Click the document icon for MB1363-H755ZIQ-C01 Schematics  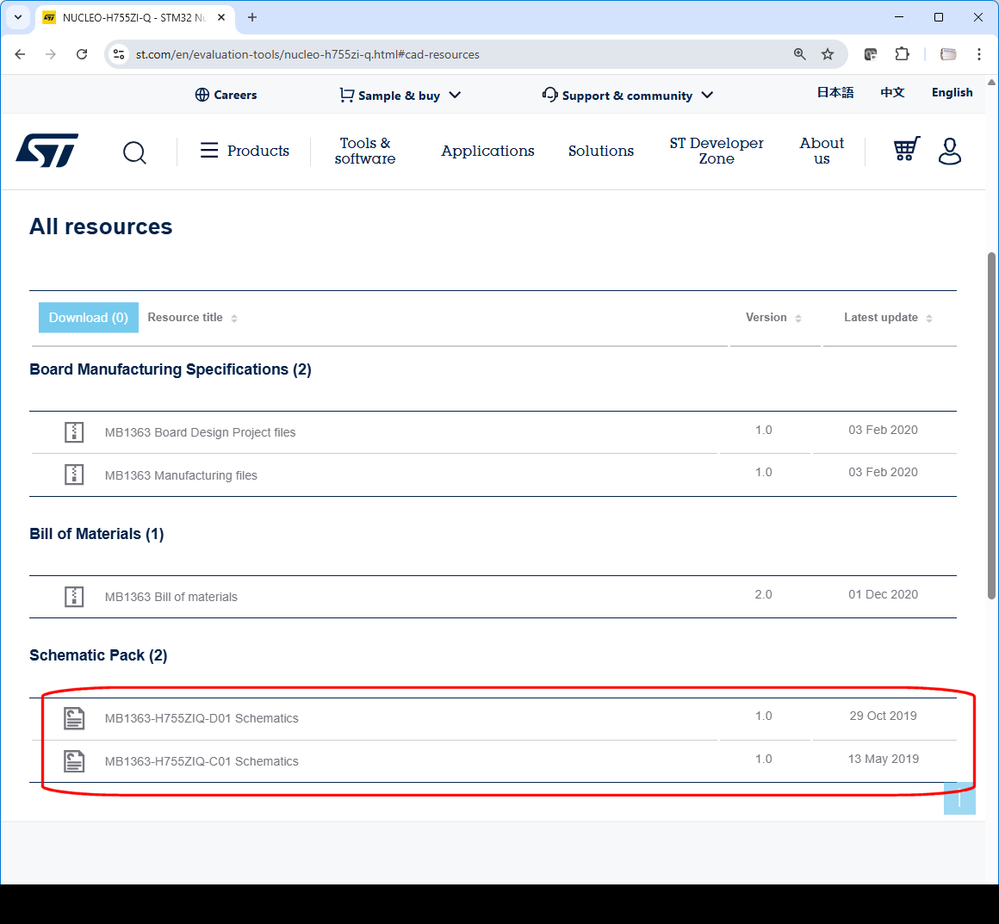point(74,761)
